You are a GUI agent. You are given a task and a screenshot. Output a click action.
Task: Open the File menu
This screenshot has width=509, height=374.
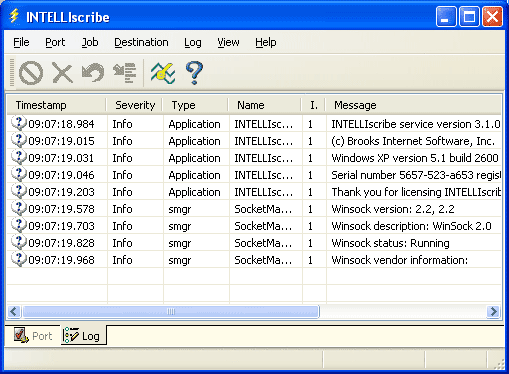(21, 42)
